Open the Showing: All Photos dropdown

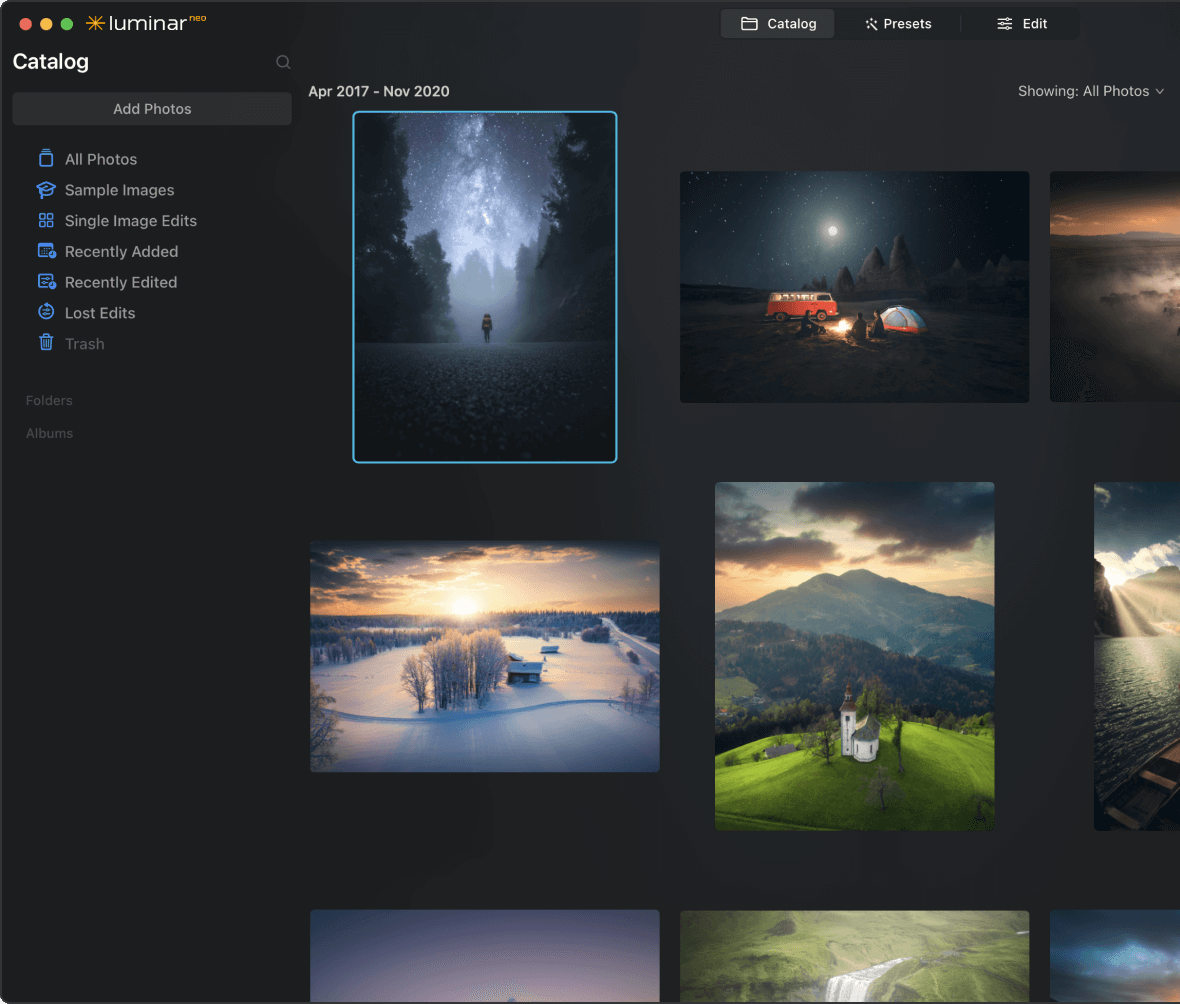point(1090,91)
